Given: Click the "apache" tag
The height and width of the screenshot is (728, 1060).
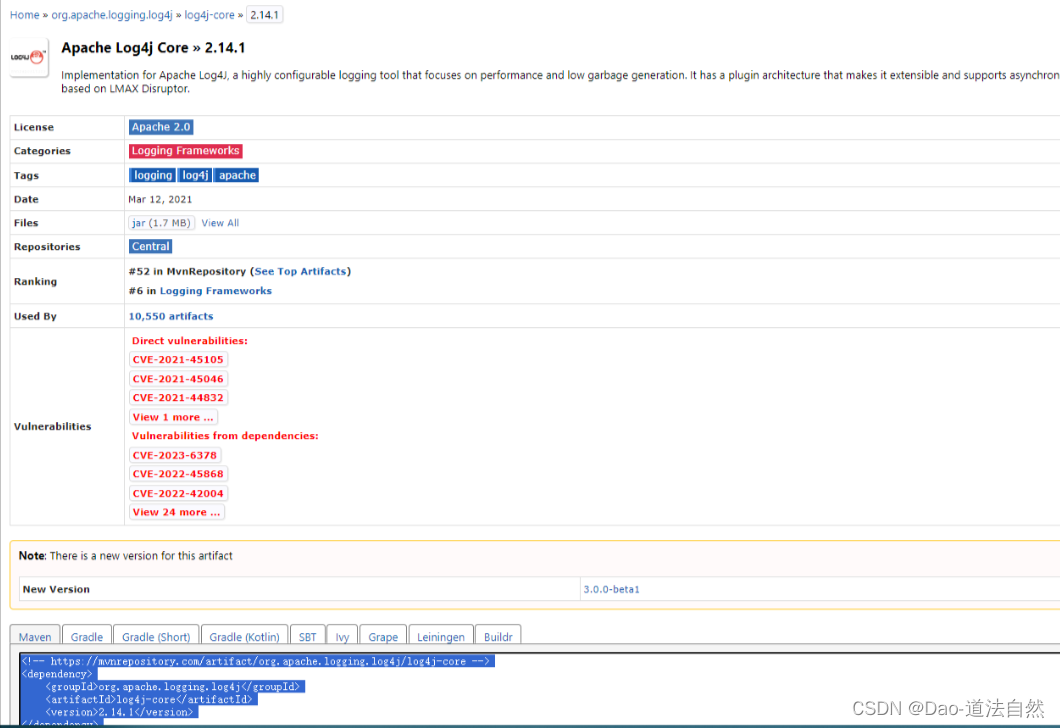Looking at the screenshot, I should point(236,175).
